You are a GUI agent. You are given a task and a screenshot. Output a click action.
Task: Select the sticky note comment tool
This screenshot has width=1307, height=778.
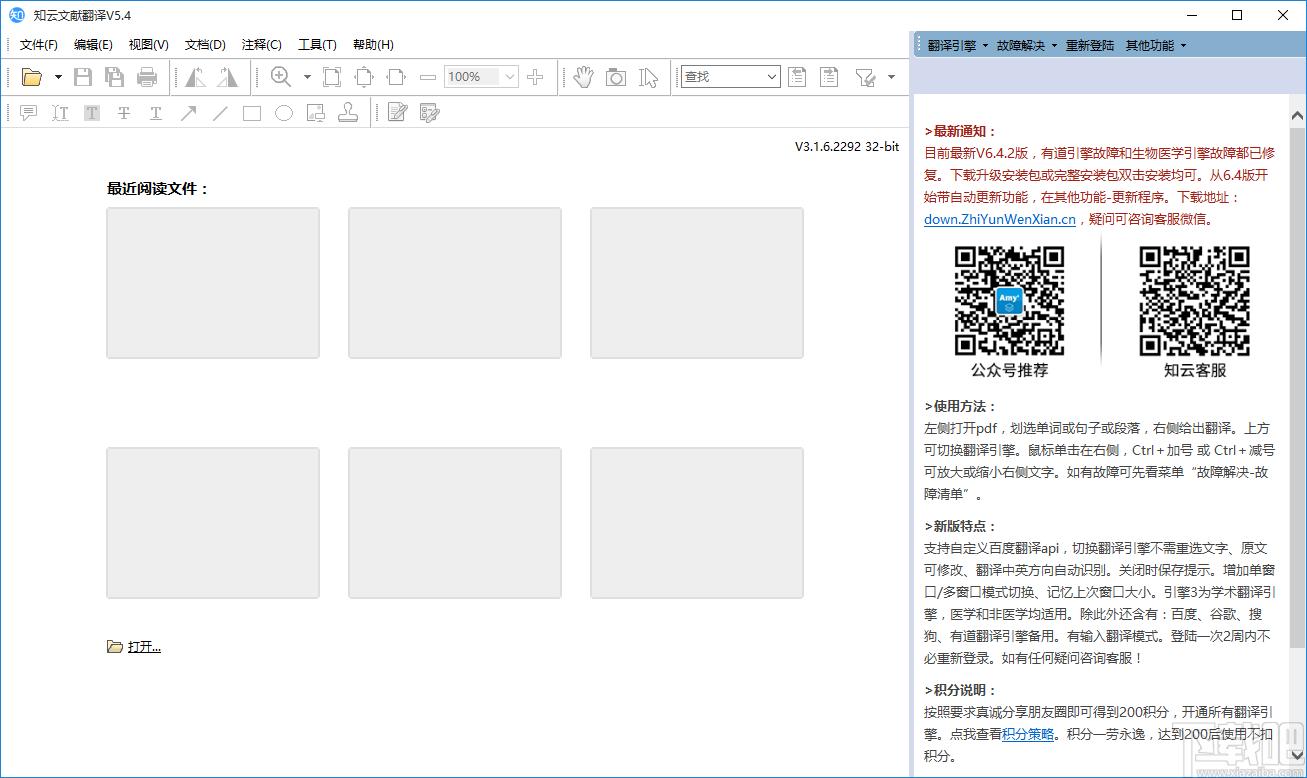click(29, 113)
